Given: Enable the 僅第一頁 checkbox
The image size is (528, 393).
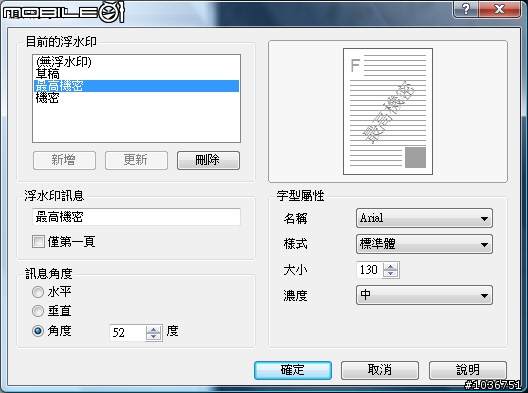Looking at the screenshot, I should point(38,241).
